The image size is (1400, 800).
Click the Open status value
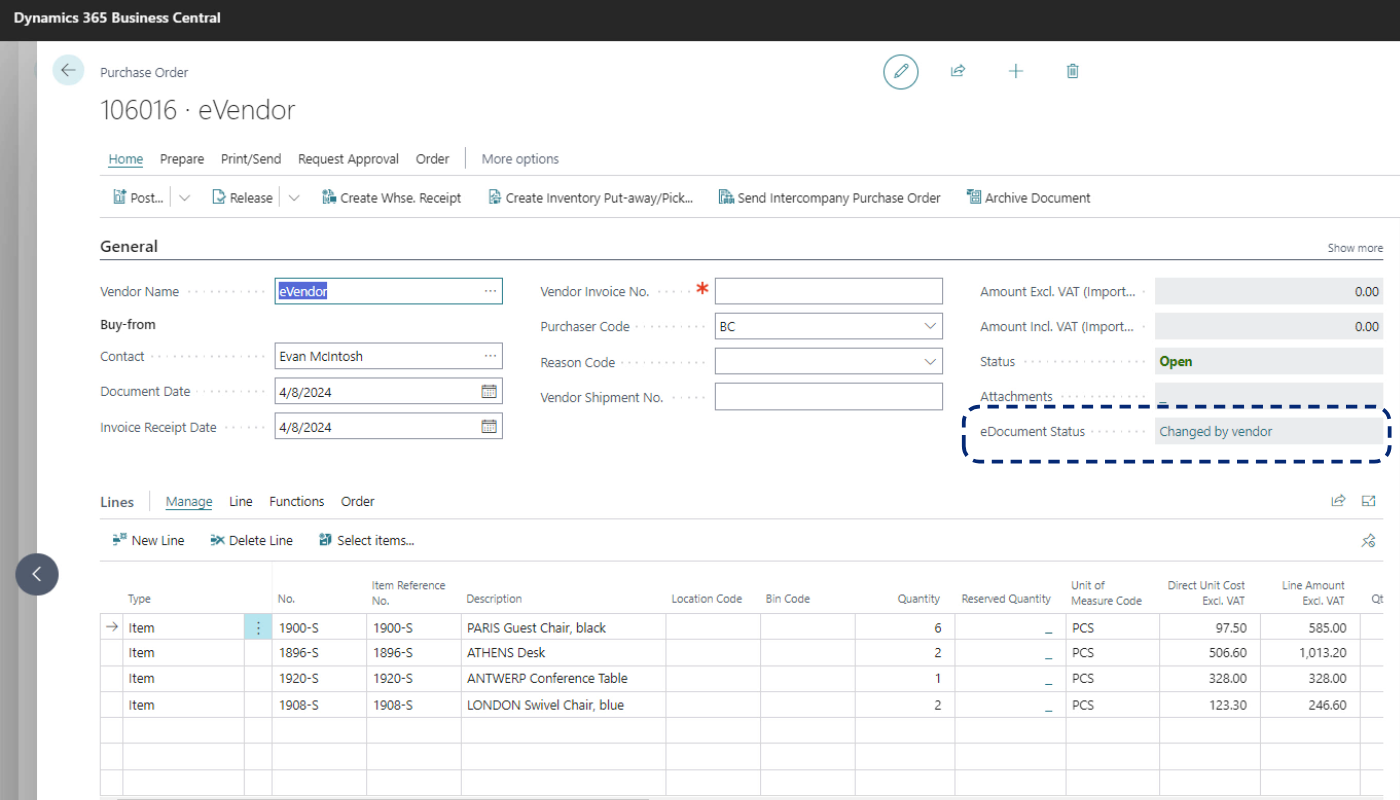coord(1176,362)
